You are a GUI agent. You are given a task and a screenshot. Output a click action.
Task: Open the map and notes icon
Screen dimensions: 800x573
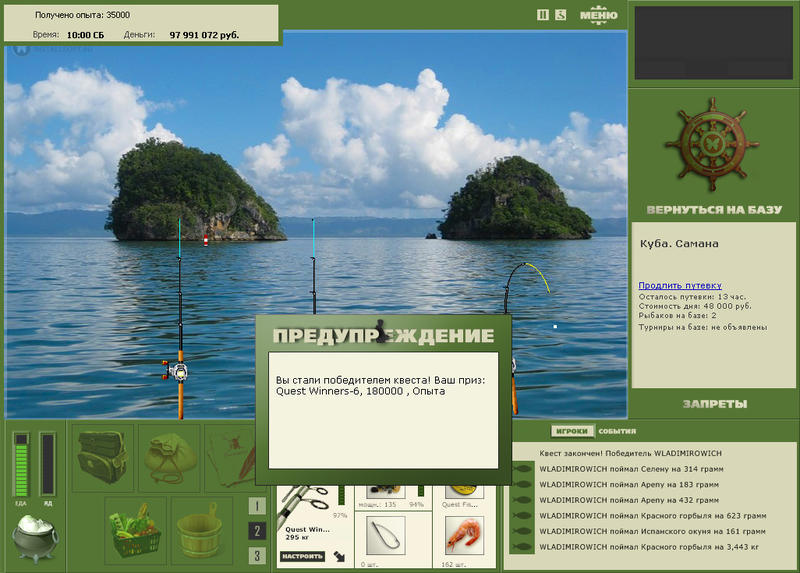230,458
